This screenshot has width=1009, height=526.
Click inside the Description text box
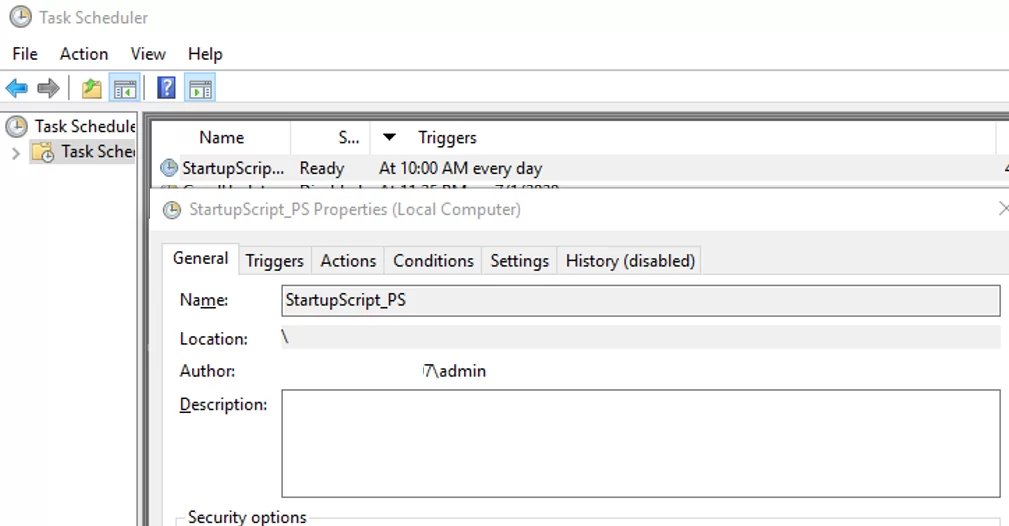pyautogui.click(x=641, y=444)
